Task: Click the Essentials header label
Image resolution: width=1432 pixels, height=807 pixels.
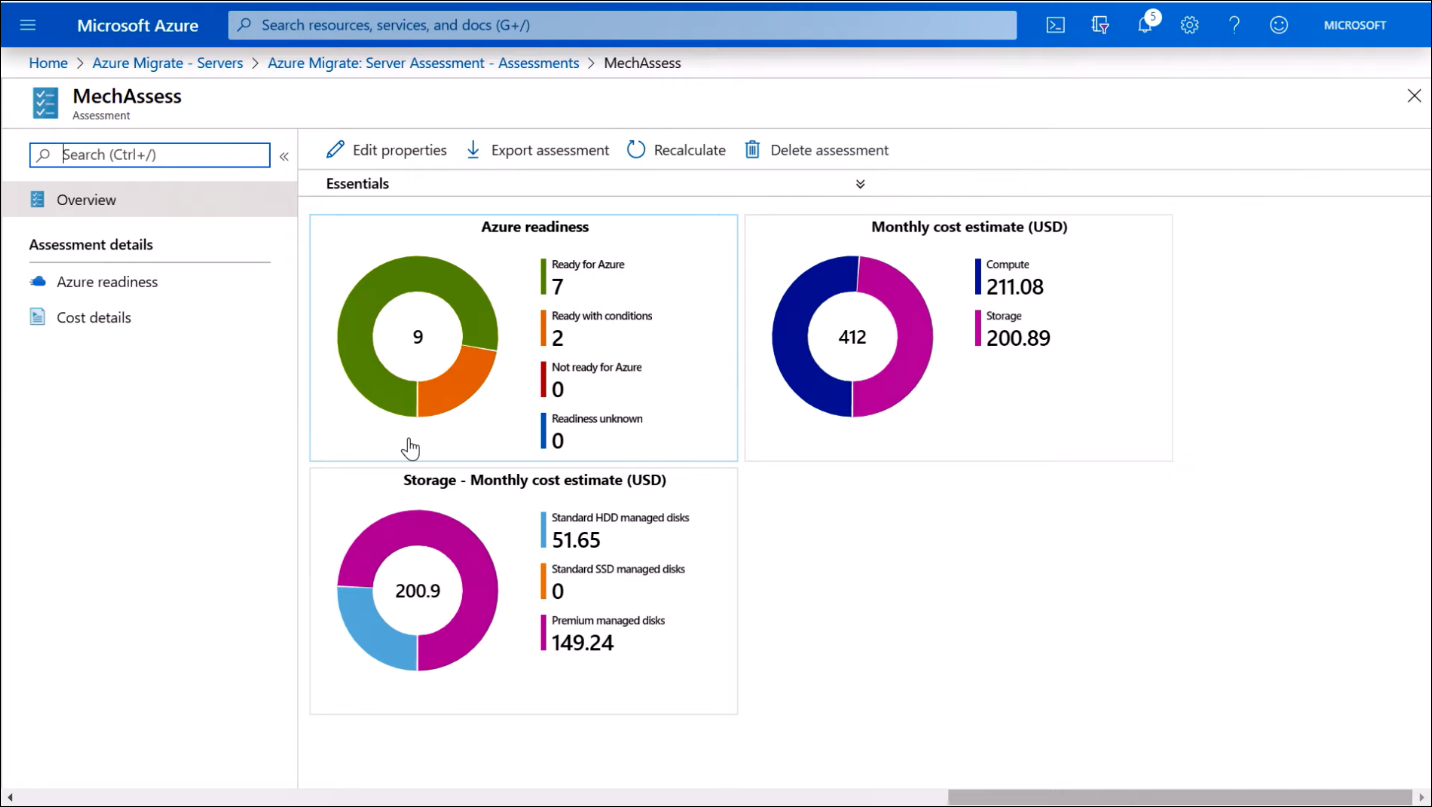Action: (x=357, y=184)
